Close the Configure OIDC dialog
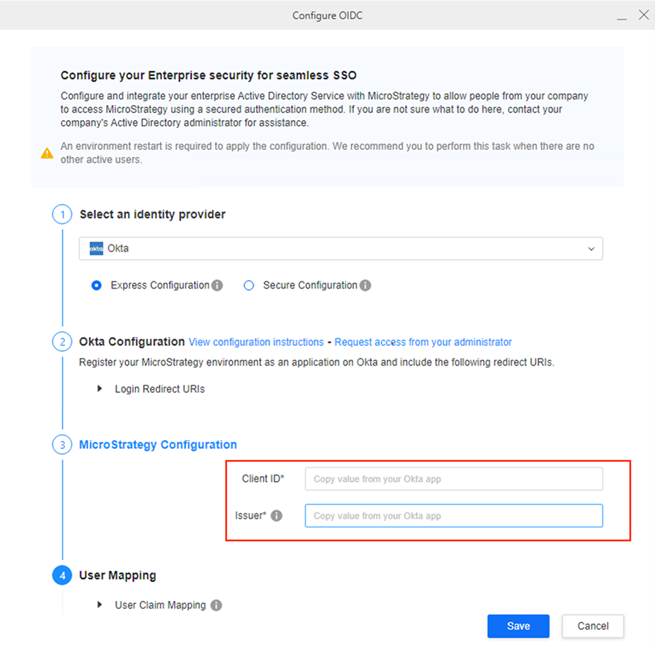The height and width of the screenshot is (654, 655). (643, 15)
